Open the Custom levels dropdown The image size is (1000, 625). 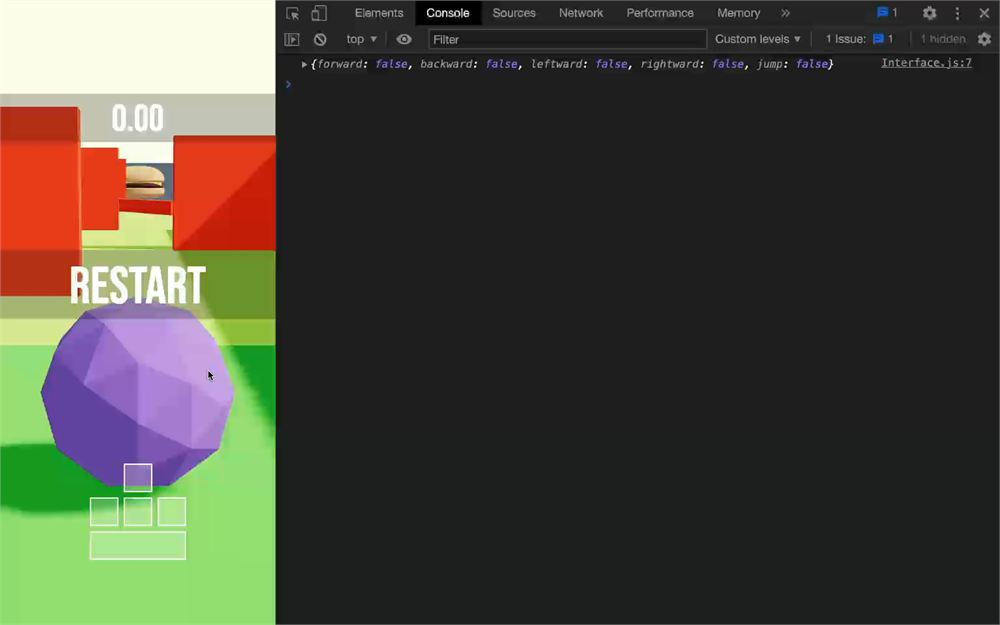click(757, 40)
